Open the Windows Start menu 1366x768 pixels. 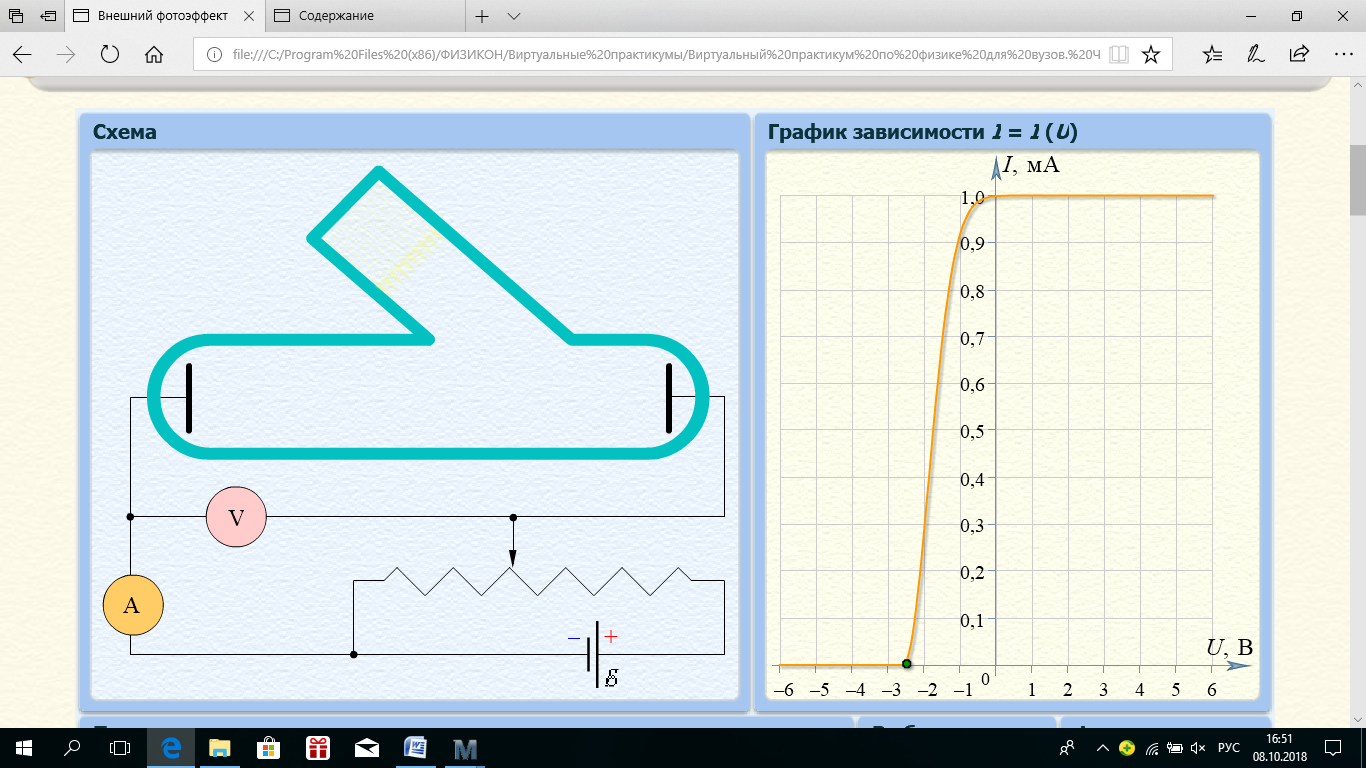click(x=23, y=747)
